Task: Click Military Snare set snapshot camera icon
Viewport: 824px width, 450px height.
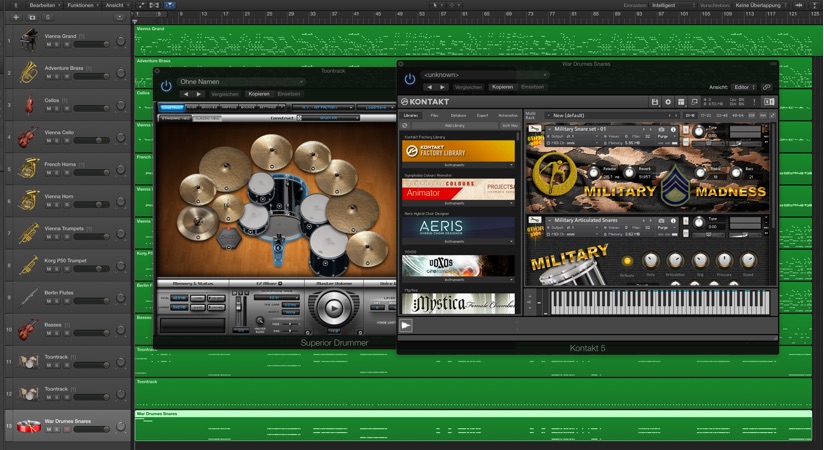Action: (x=662, y=129)
